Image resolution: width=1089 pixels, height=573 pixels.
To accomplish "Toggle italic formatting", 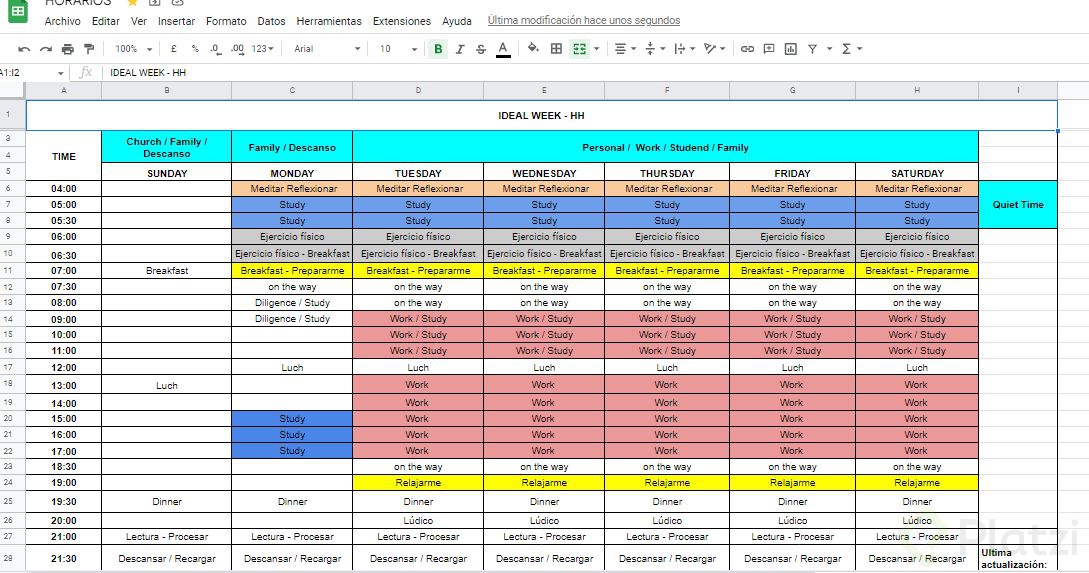I will 460,49.
